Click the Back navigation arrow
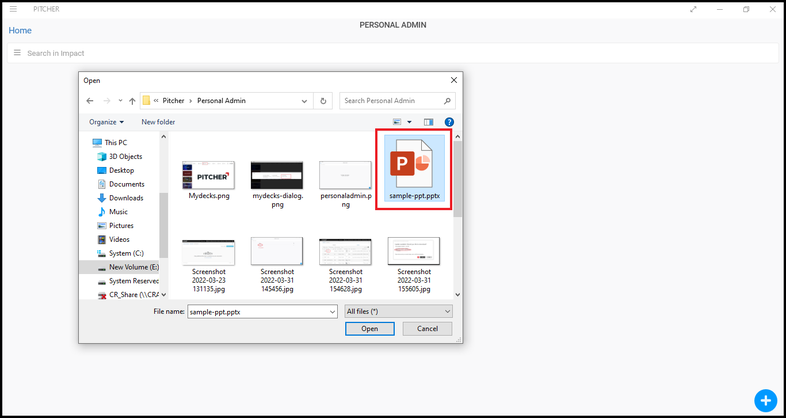 [90, 101]
